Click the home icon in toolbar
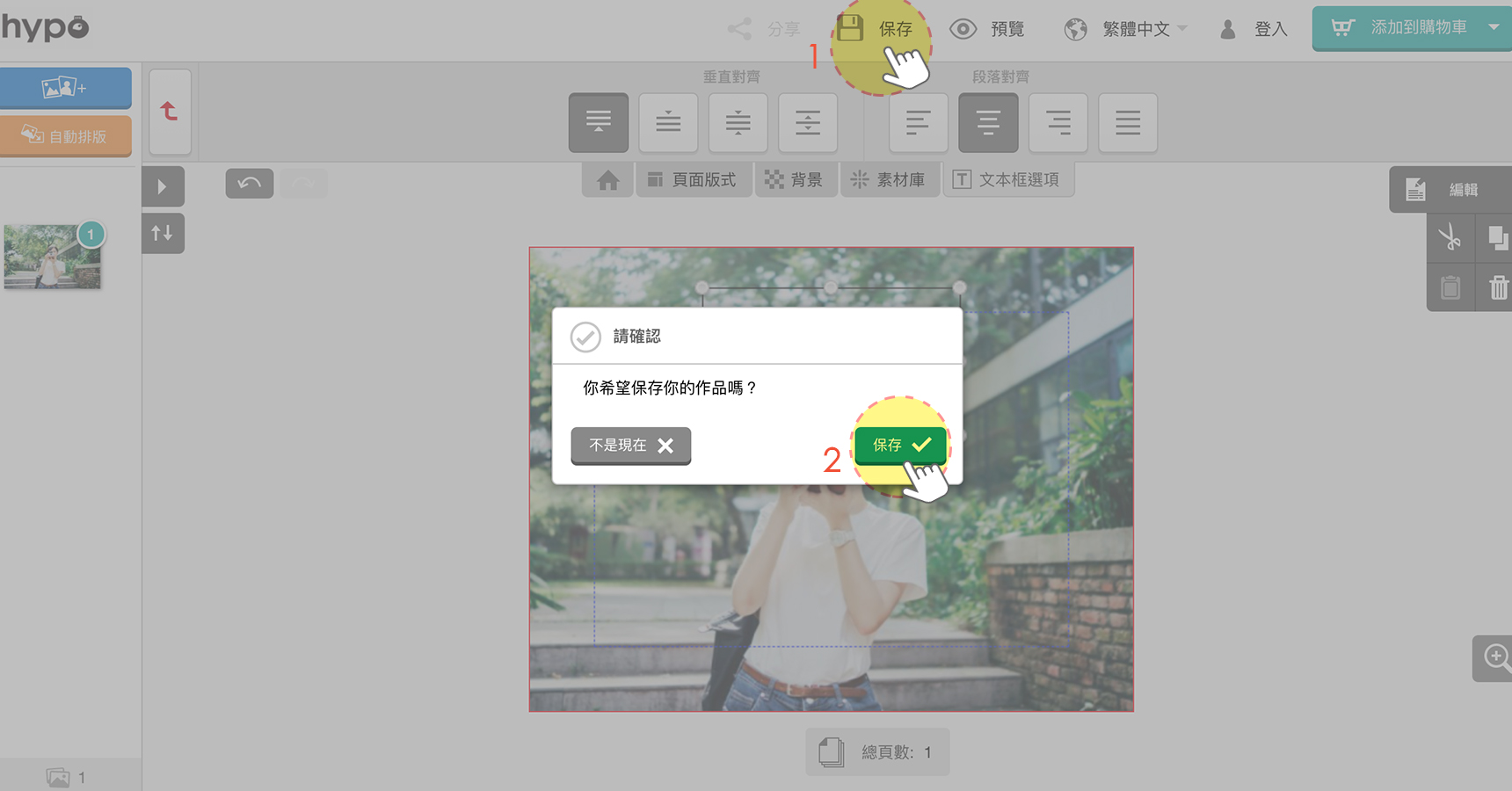This screenshot has width=1512, height=791. [x=607, y=180]
